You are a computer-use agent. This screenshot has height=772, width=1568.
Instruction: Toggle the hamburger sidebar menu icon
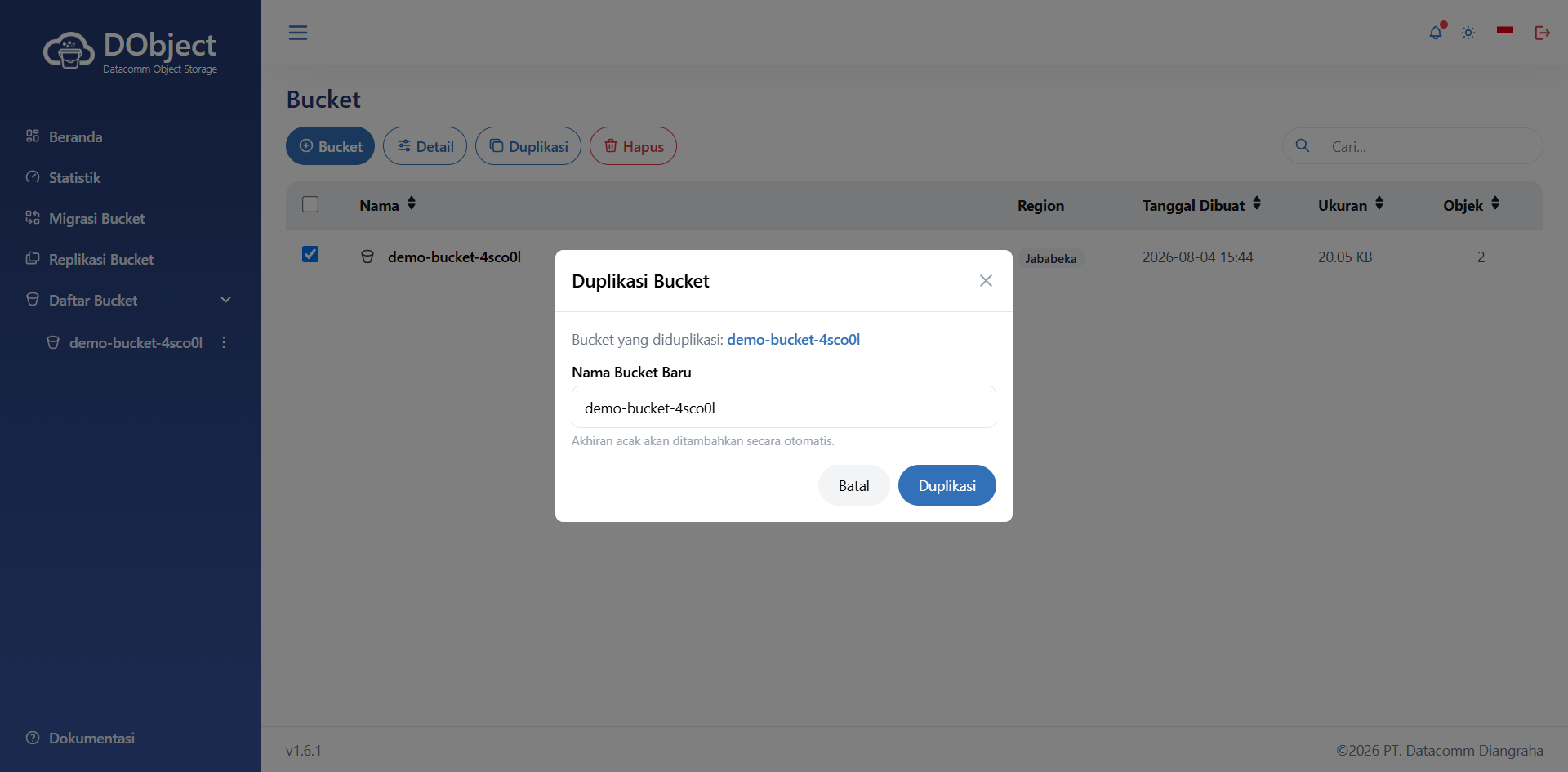(298, 33)
